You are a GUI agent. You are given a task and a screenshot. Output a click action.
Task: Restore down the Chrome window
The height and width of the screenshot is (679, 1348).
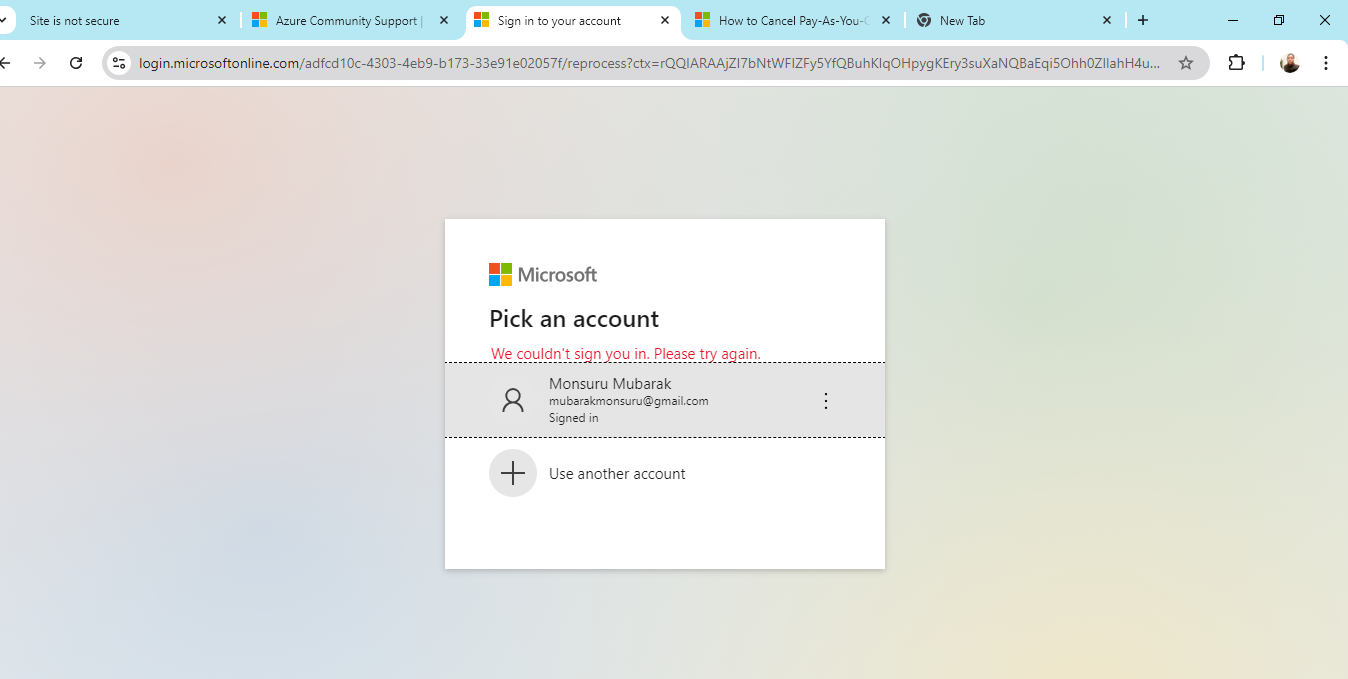tap(1279, 20)
